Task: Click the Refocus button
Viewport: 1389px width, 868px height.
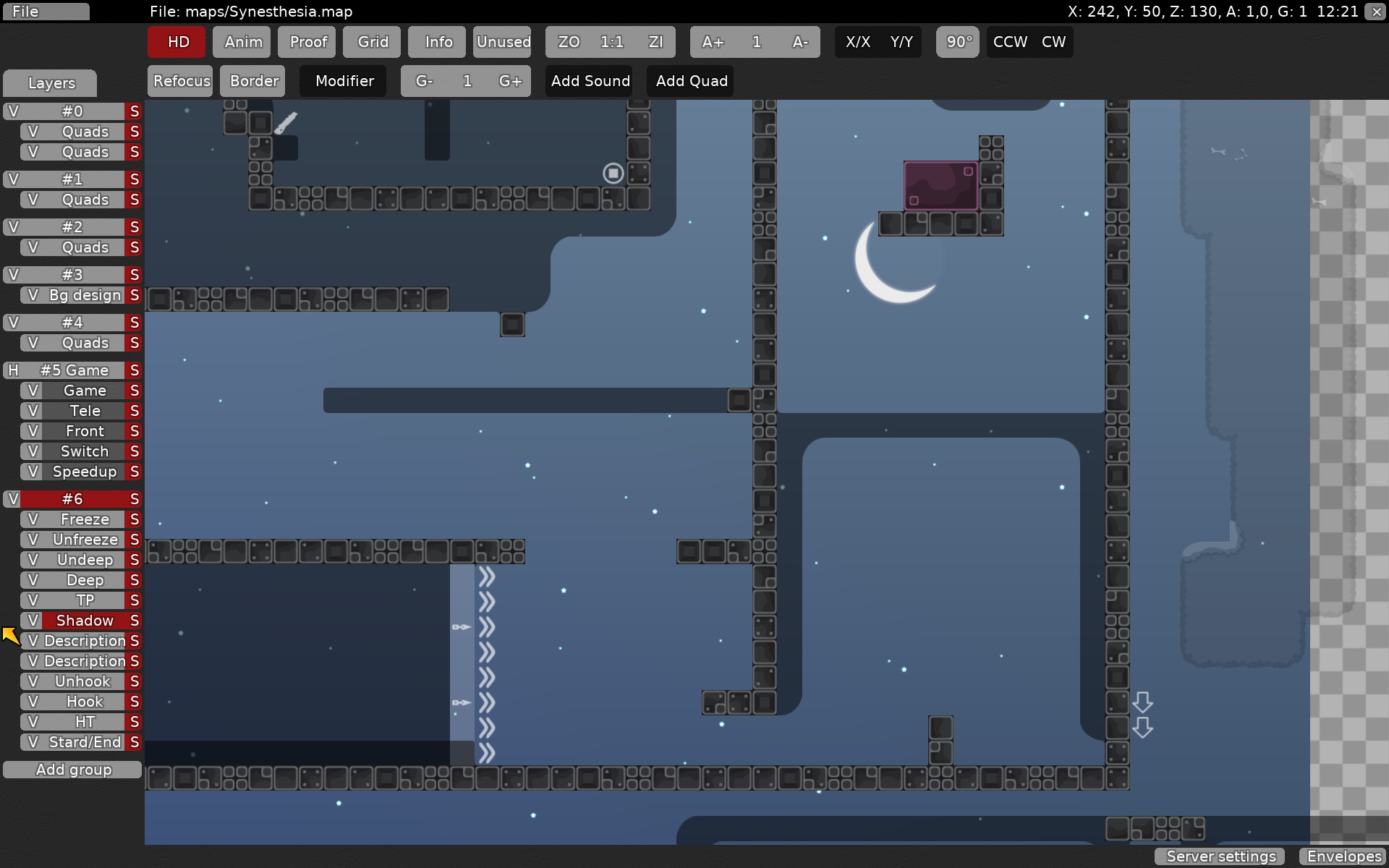Action: tap(180, 80)
